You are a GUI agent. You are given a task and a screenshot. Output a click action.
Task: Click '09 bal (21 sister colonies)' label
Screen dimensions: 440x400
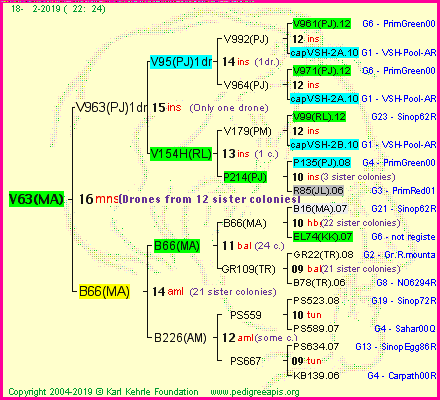346,269
